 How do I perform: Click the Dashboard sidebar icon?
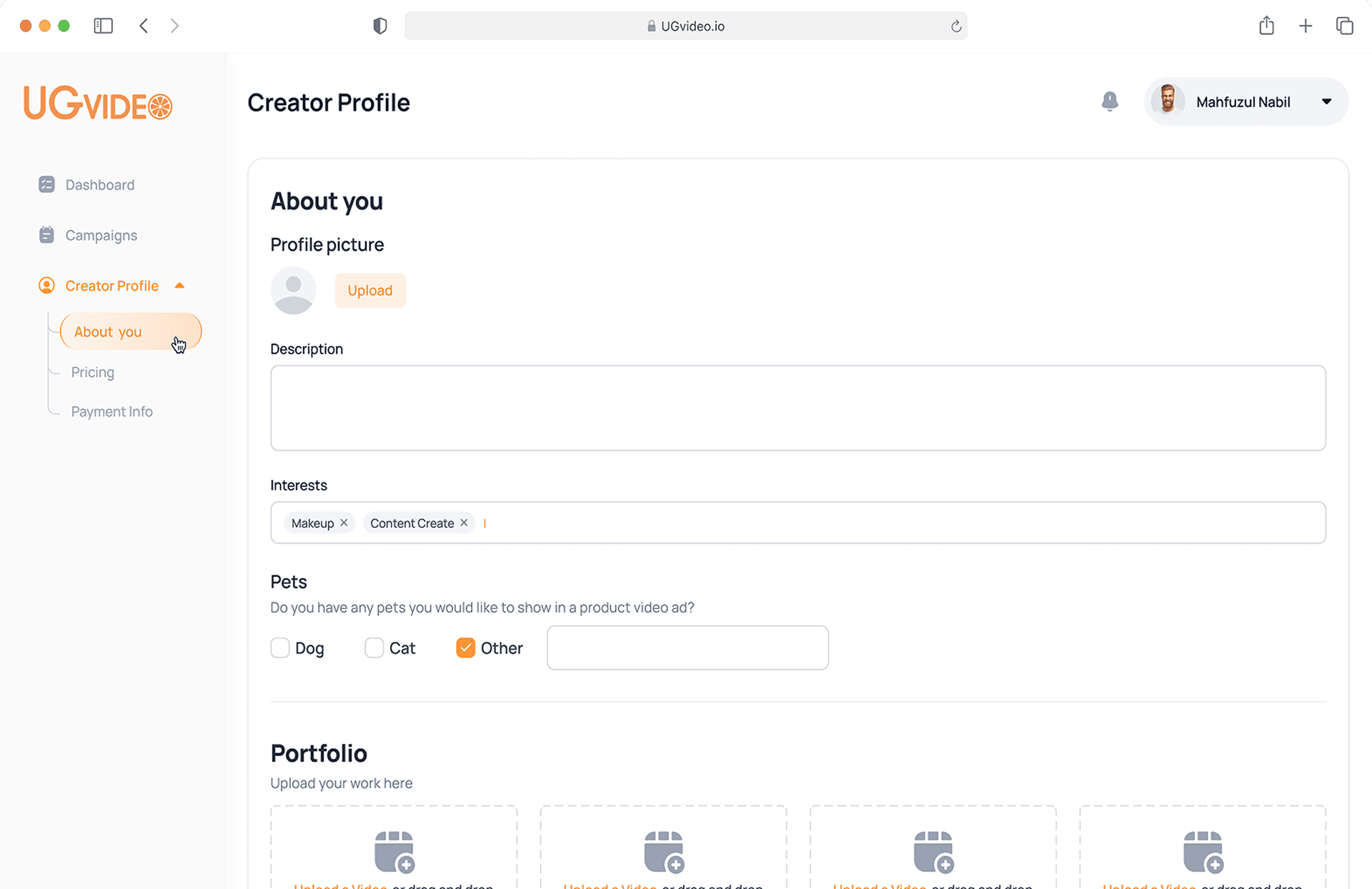[x=46, y=185]
